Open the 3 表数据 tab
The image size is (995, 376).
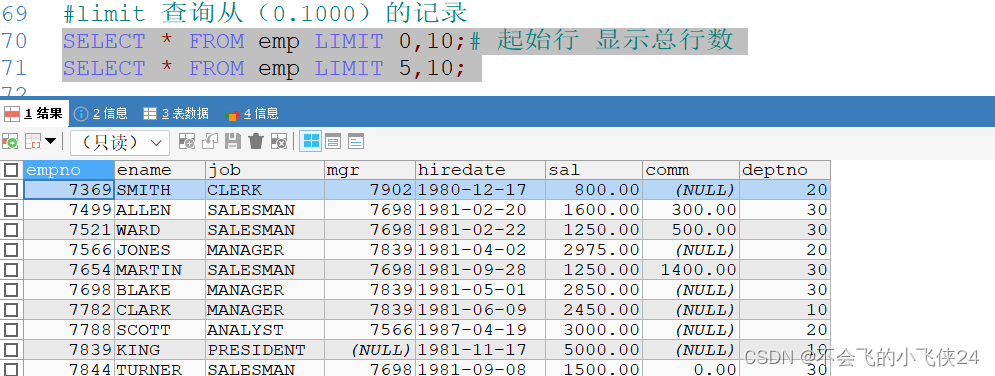click(176, 114)
